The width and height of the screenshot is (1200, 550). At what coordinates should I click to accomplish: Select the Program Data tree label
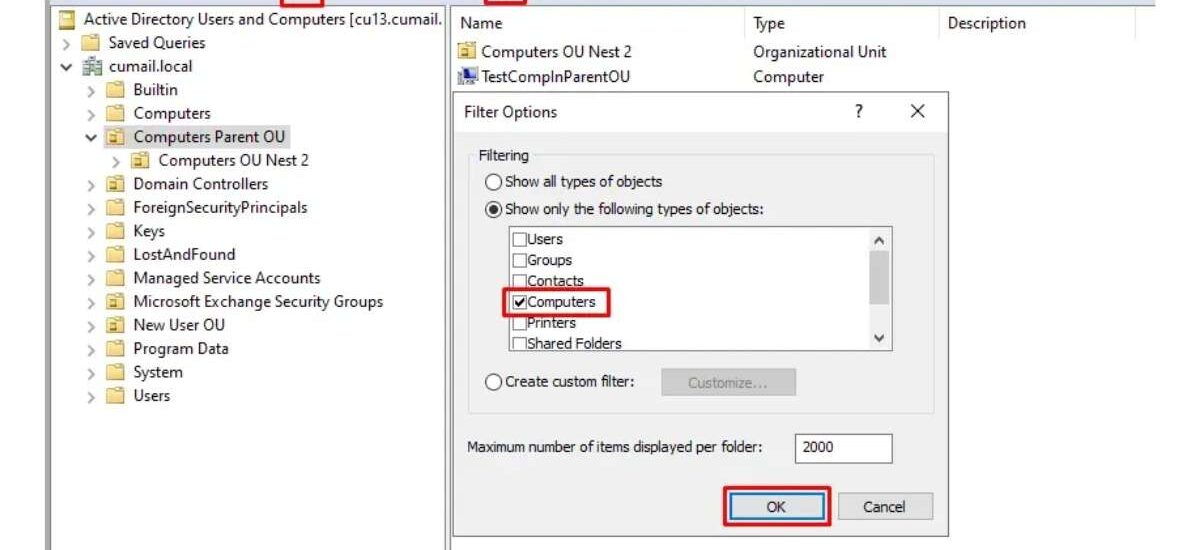tap(181, 349)
